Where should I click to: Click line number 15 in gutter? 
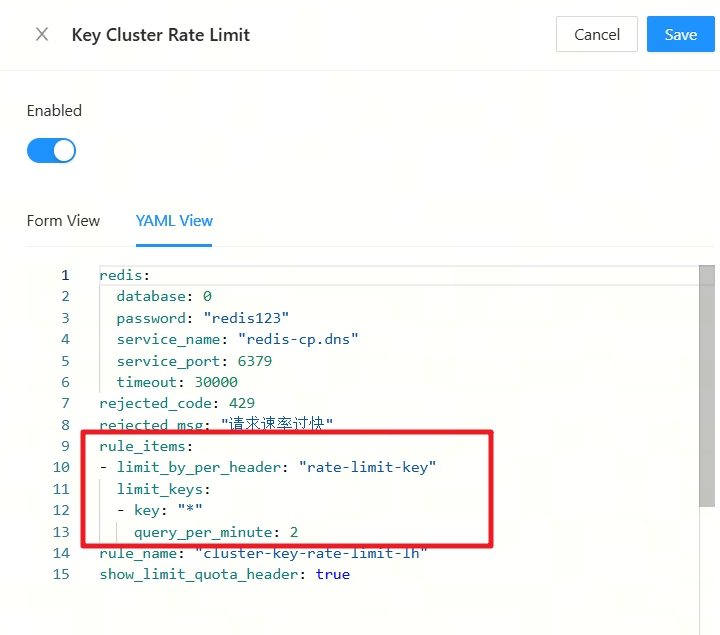click(61, 574)
